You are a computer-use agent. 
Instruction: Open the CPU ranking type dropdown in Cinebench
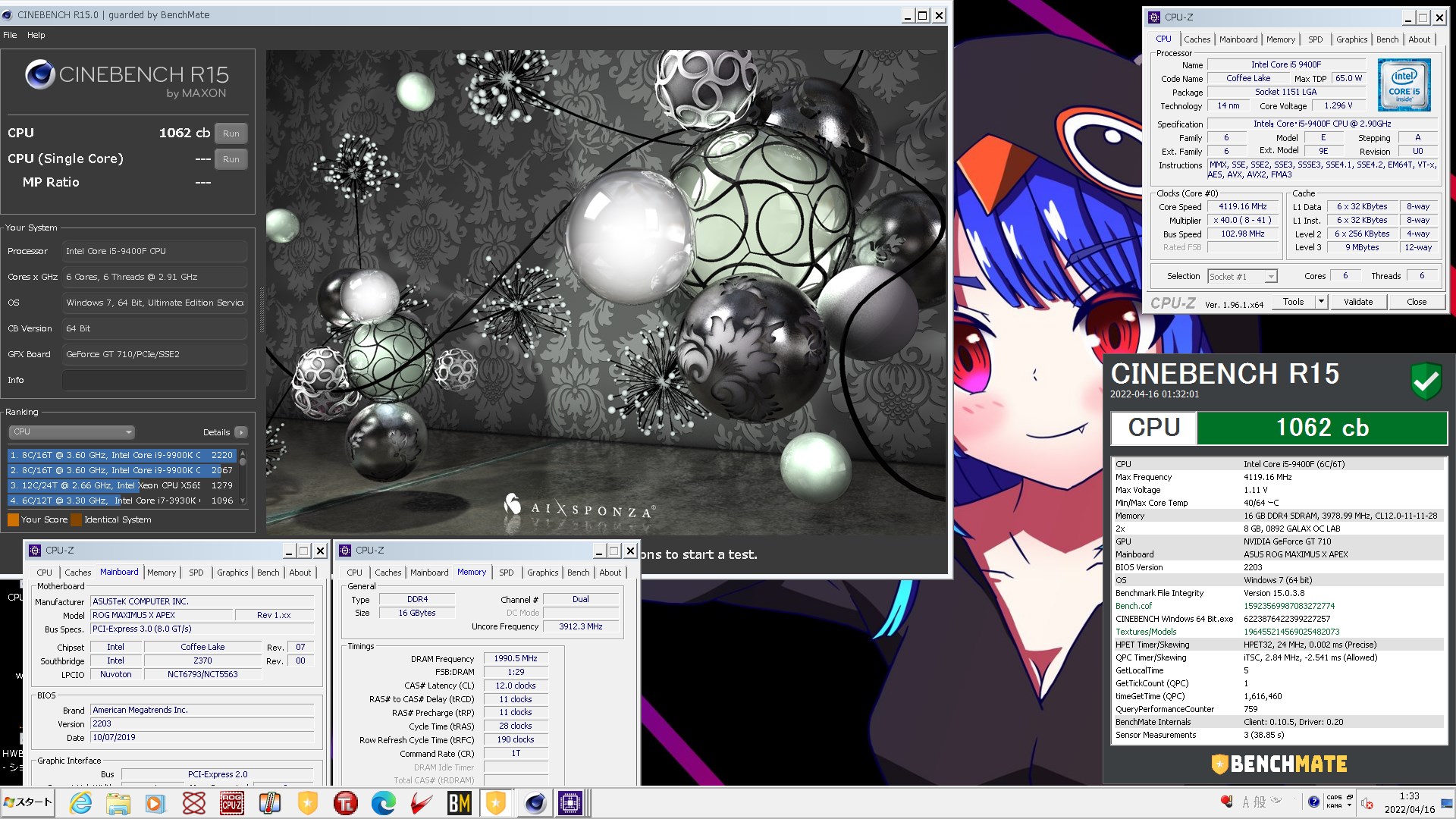coord(72,432)
